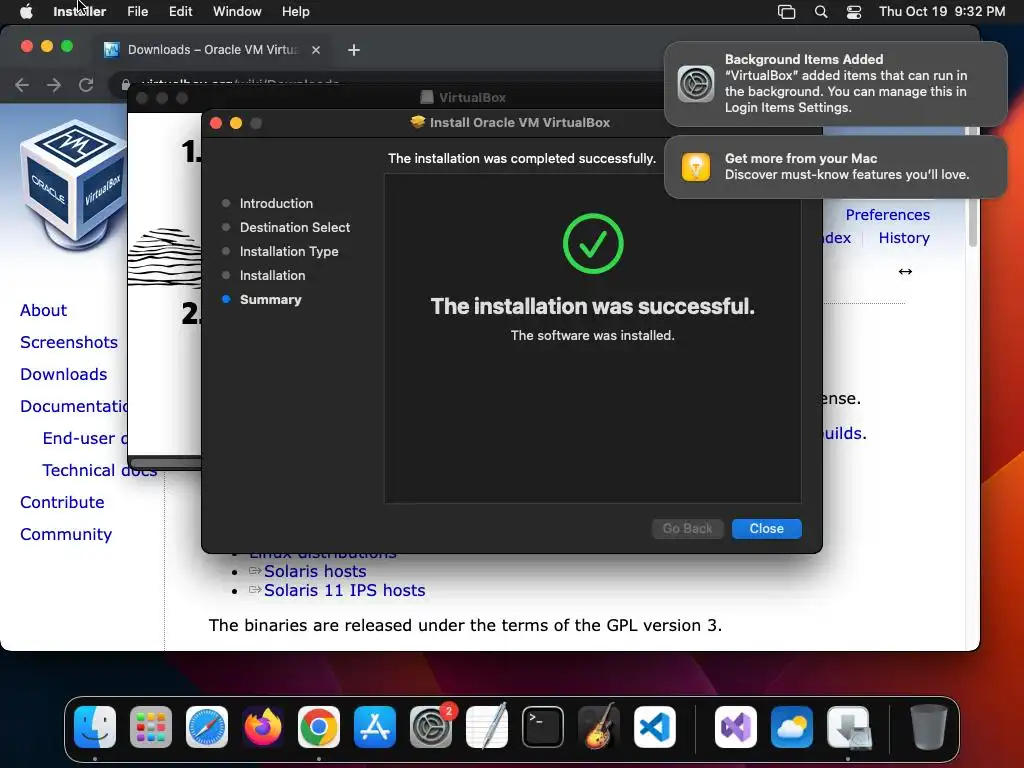Reload the Downloads page
1024x768 pixels.
[86, 85]
